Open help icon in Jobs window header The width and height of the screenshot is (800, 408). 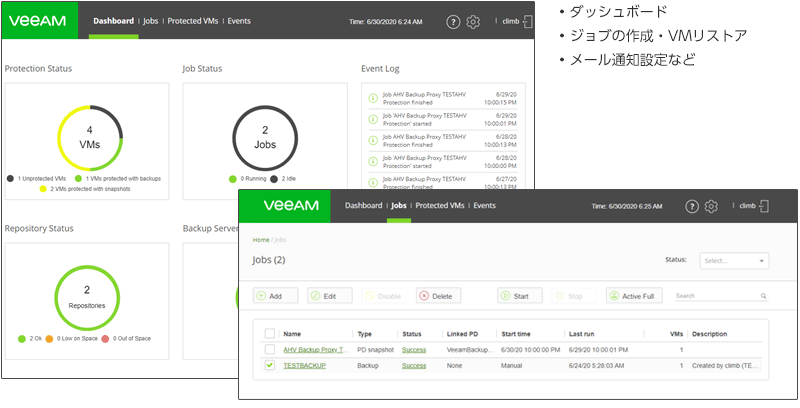coord(691,206)
